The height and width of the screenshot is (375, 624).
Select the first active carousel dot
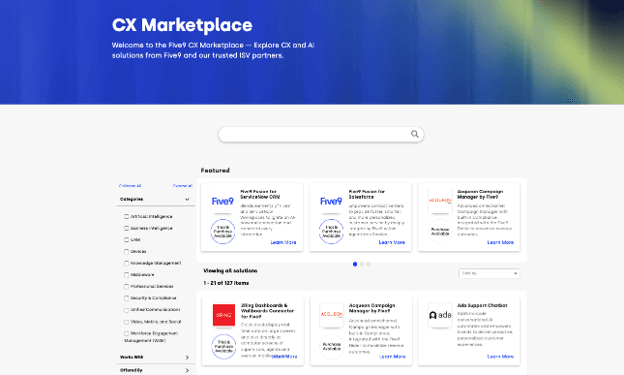(x=355, y=264)
